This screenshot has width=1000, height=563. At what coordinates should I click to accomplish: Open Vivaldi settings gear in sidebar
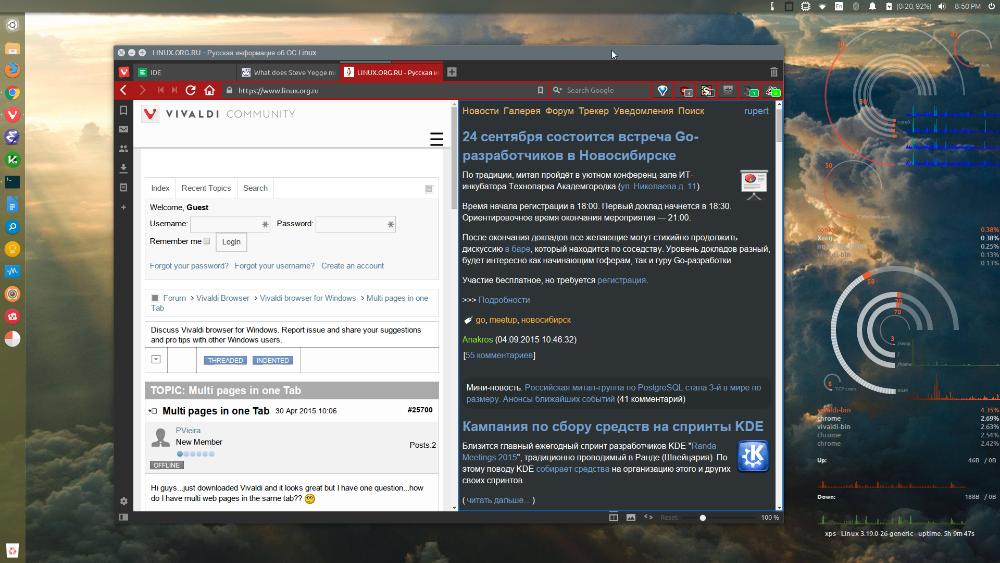point(124,501)
